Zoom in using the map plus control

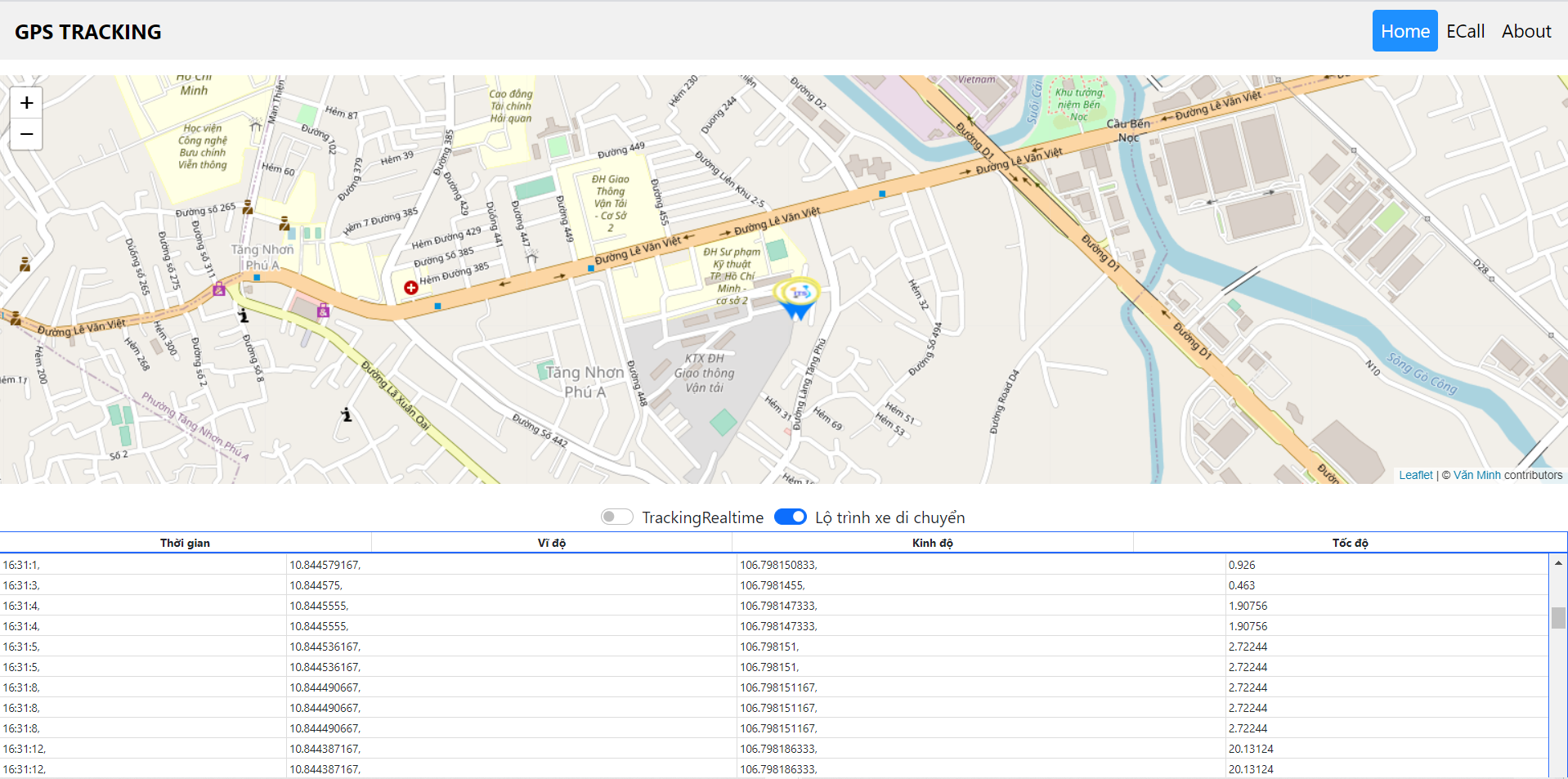(26, 101)
